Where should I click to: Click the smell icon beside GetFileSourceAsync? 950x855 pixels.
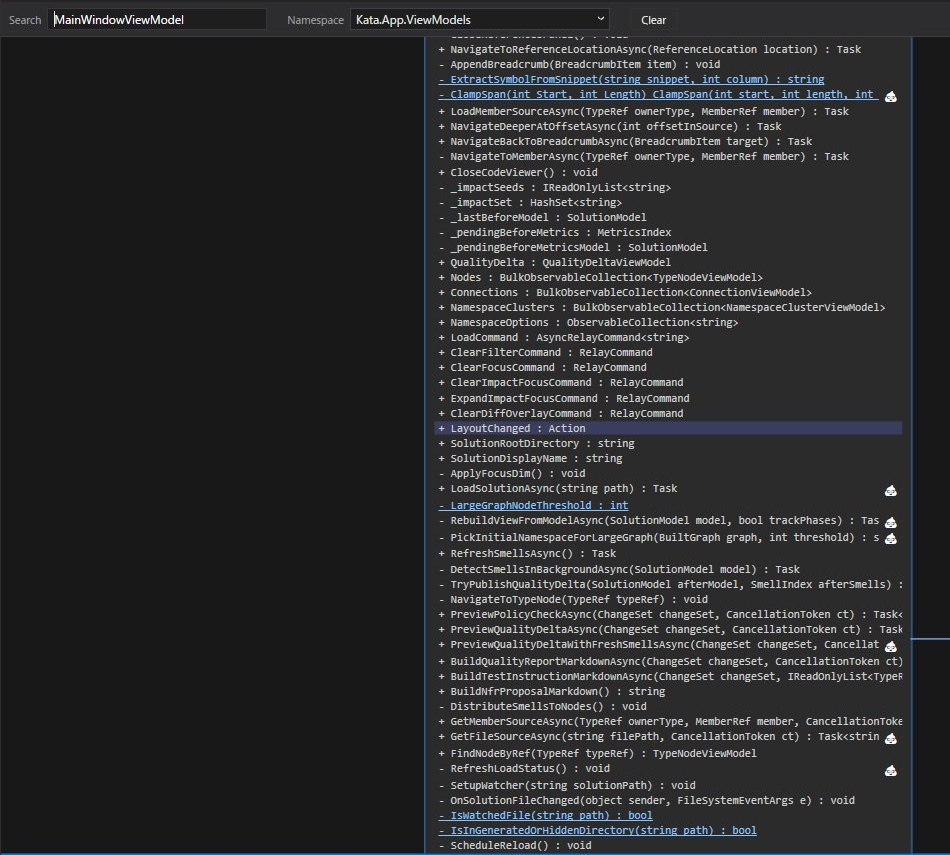pyautogui.click(x=891, y=738)
